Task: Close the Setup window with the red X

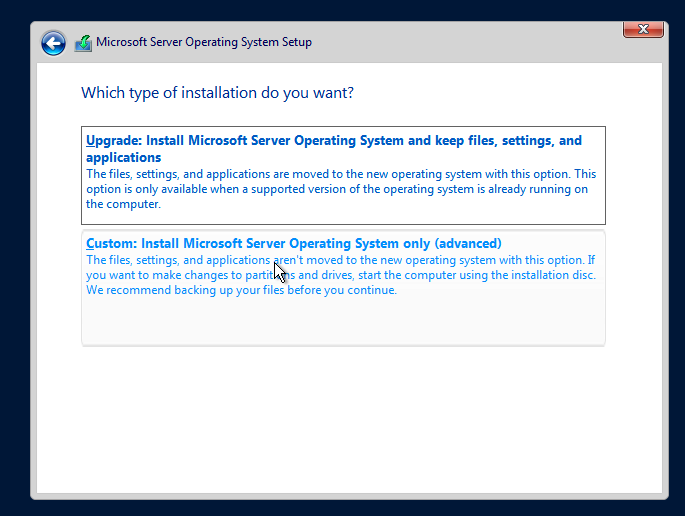Action: coord(643,29)
